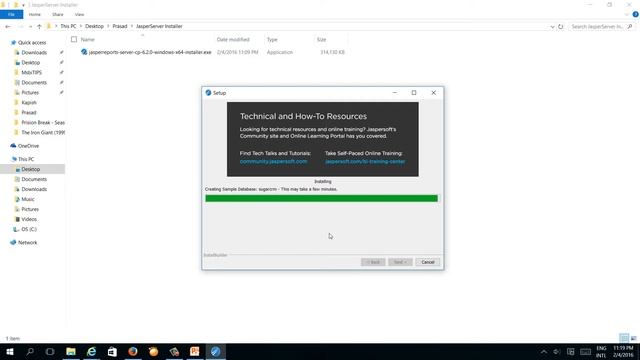Image resolution: width=640 pixels, height=360 pixels.
Task: Open the community.jaspersoft.com link in Setup
Action: click(273, 162)
